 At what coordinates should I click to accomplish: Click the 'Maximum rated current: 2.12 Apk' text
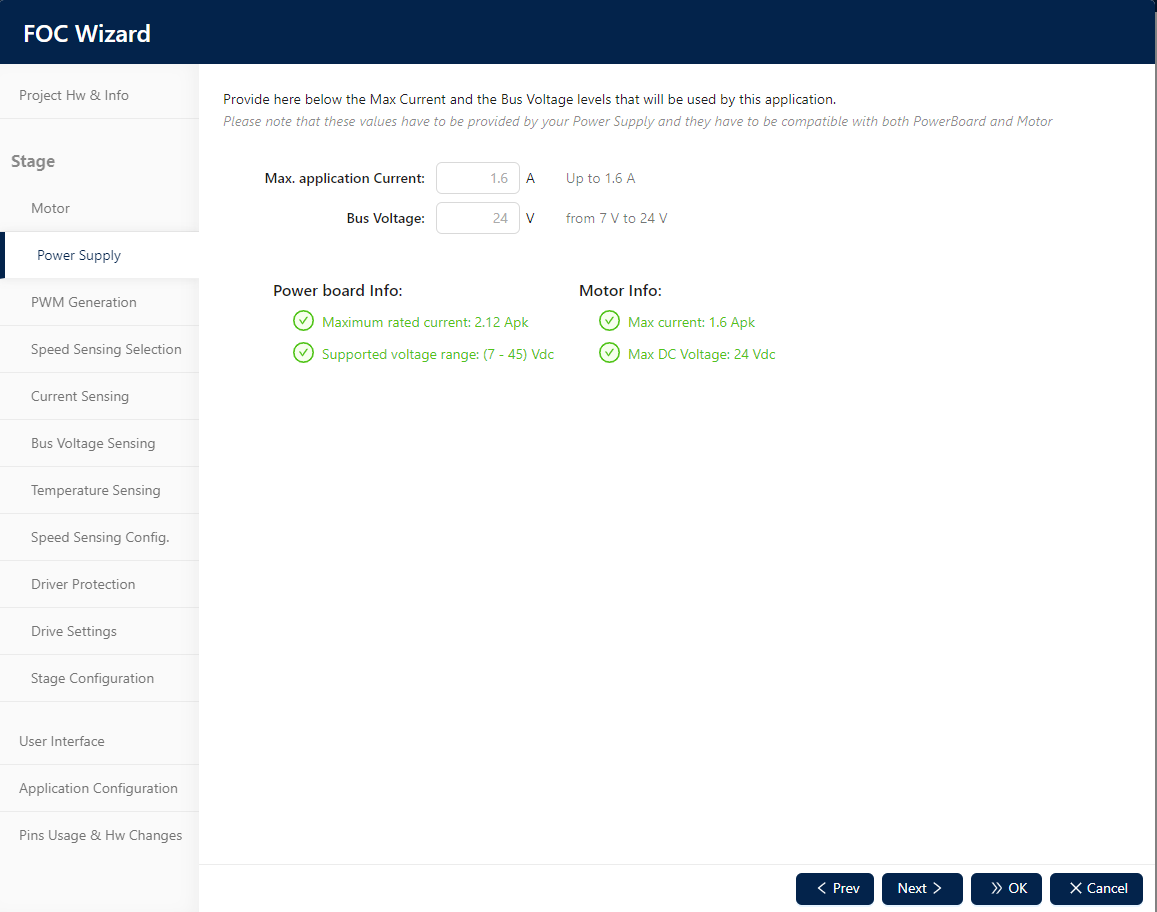point(425,322)
